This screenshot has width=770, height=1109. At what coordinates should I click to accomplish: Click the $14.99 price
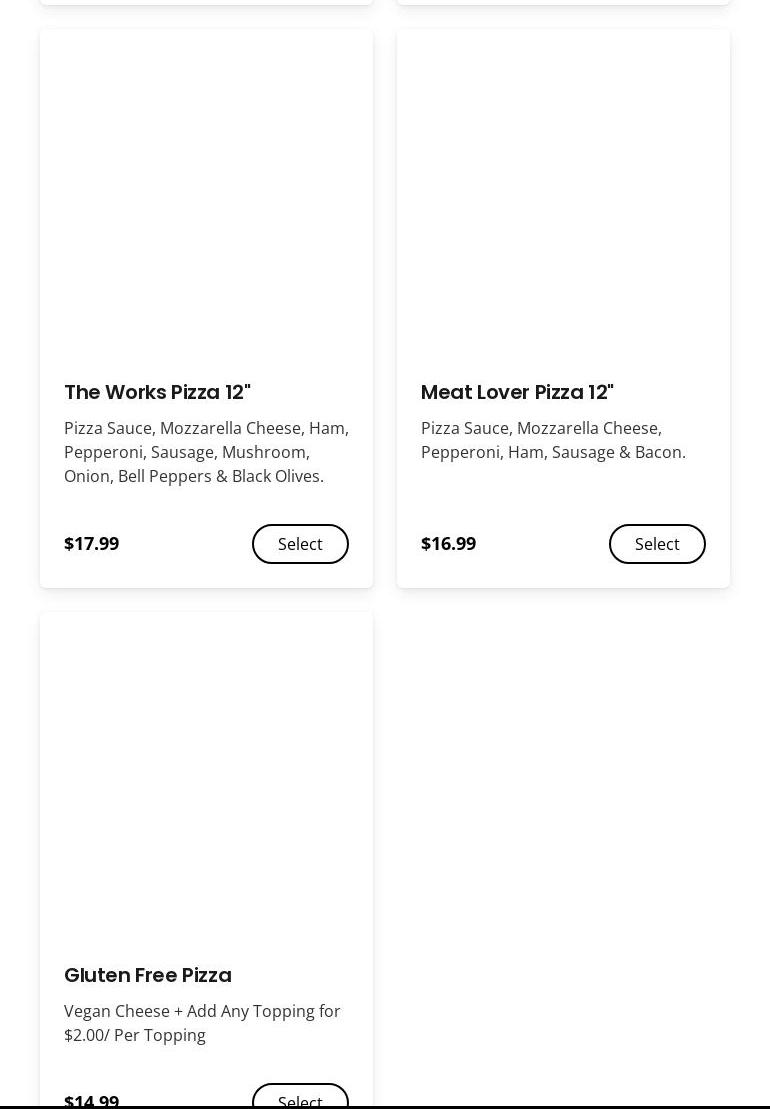point(91,1100)
